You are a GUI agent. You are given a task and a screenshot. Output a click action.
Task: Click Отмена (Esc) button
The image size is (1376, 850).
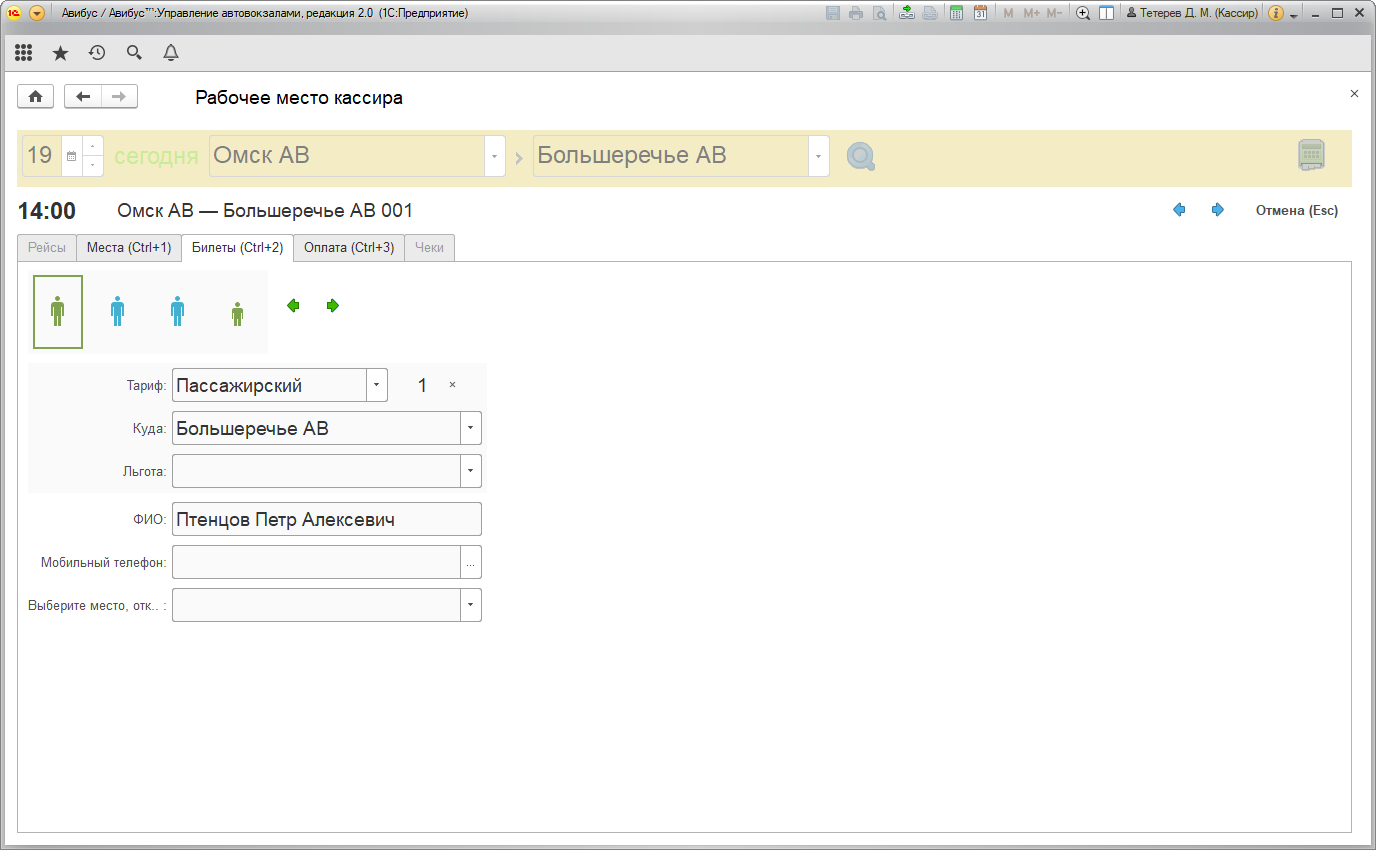point(1296,210)
